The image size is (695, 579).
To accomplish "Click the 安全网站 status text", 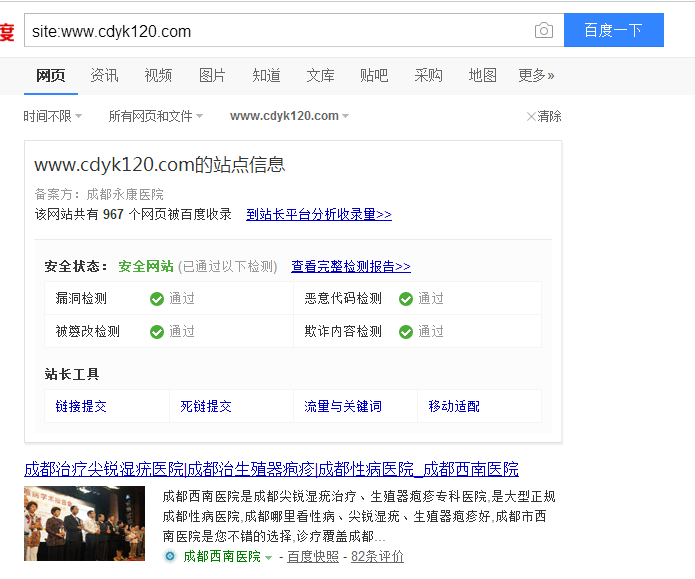I will [146, 266].
